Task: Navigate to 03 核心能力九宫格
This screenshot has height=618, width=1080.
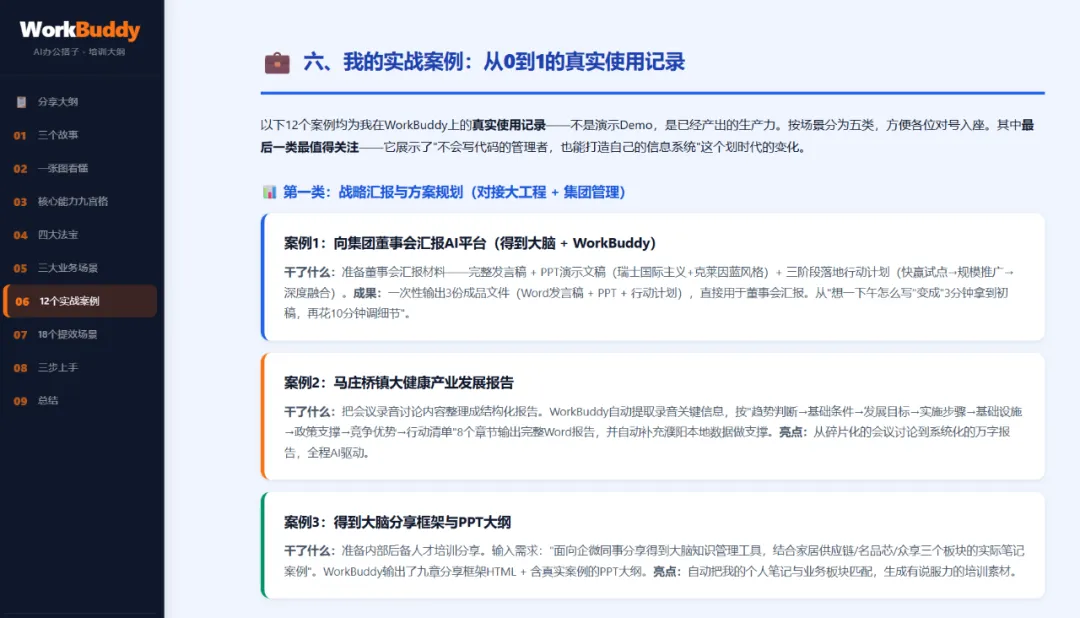Action: point(81,201)
